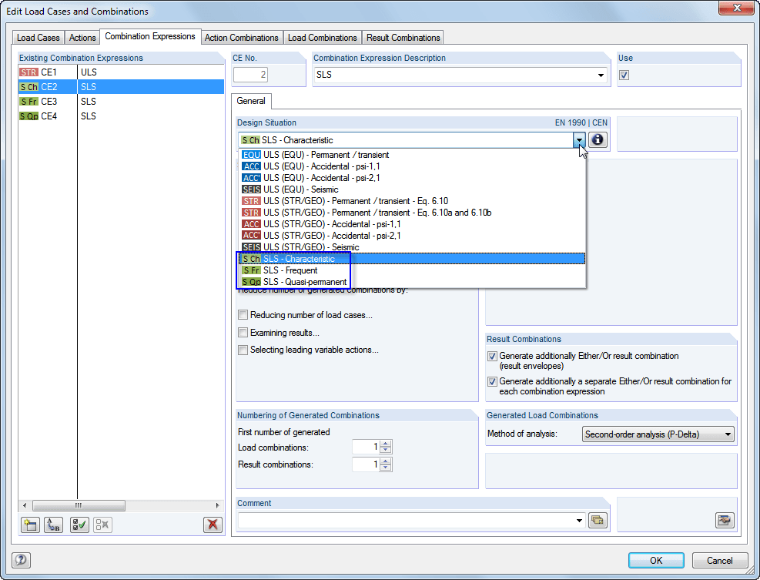Enable Reducing number of load cases
Image resolution: width=760 pixels, height=580 pixels.
(243, 315)
